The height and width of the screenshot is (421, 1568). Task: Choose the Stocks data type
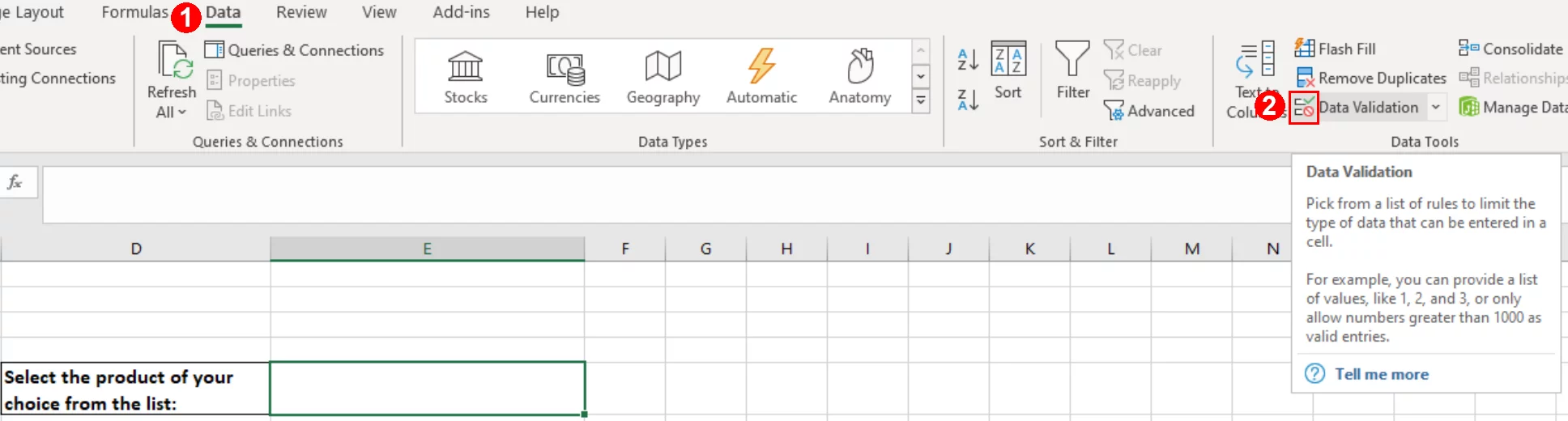point(466,77)
